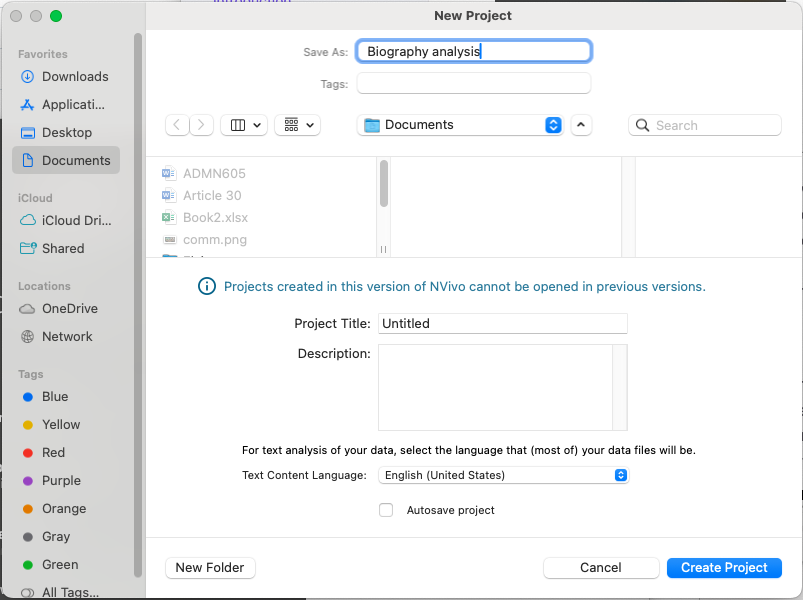Enable the Autosave project checkbox
803x600 pixels.
coord(386,510)
